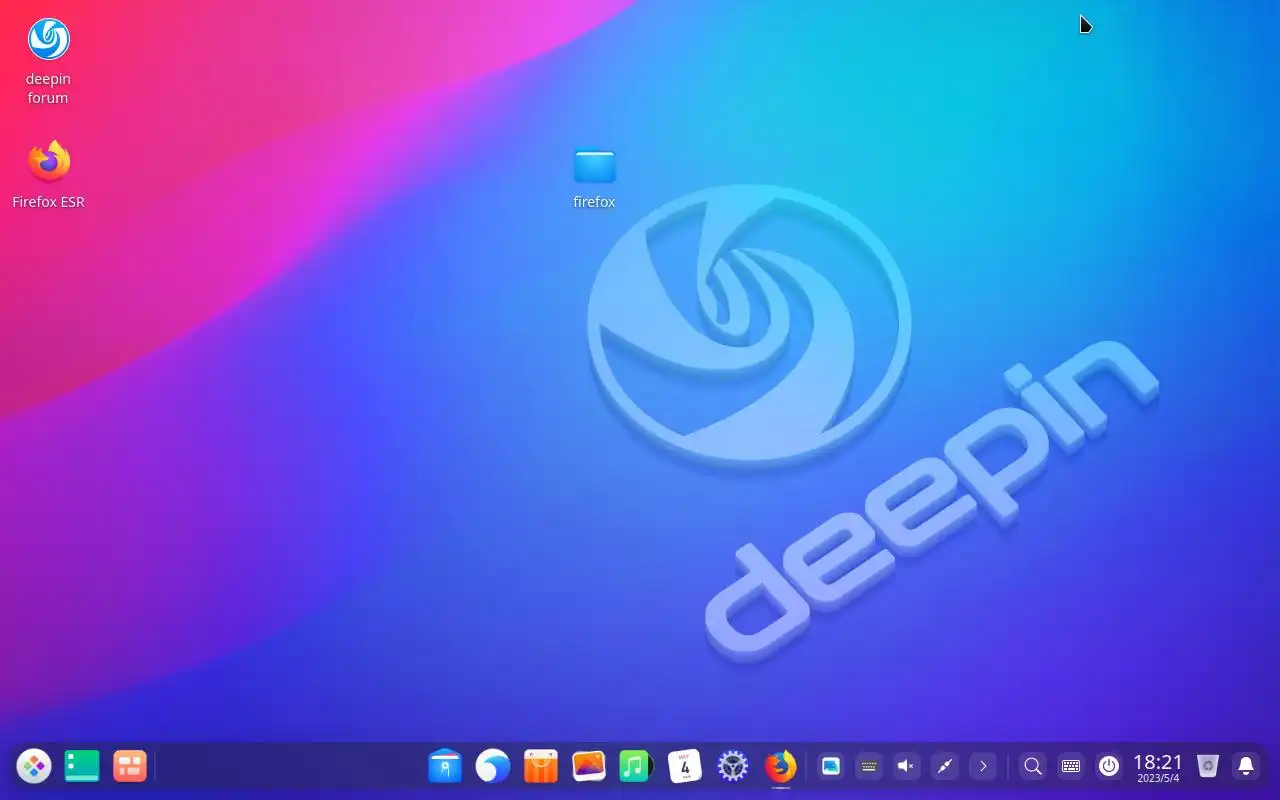1280x800 pixels.
Task: Launch the Album image viewer
Action: [x=589, y=767]
